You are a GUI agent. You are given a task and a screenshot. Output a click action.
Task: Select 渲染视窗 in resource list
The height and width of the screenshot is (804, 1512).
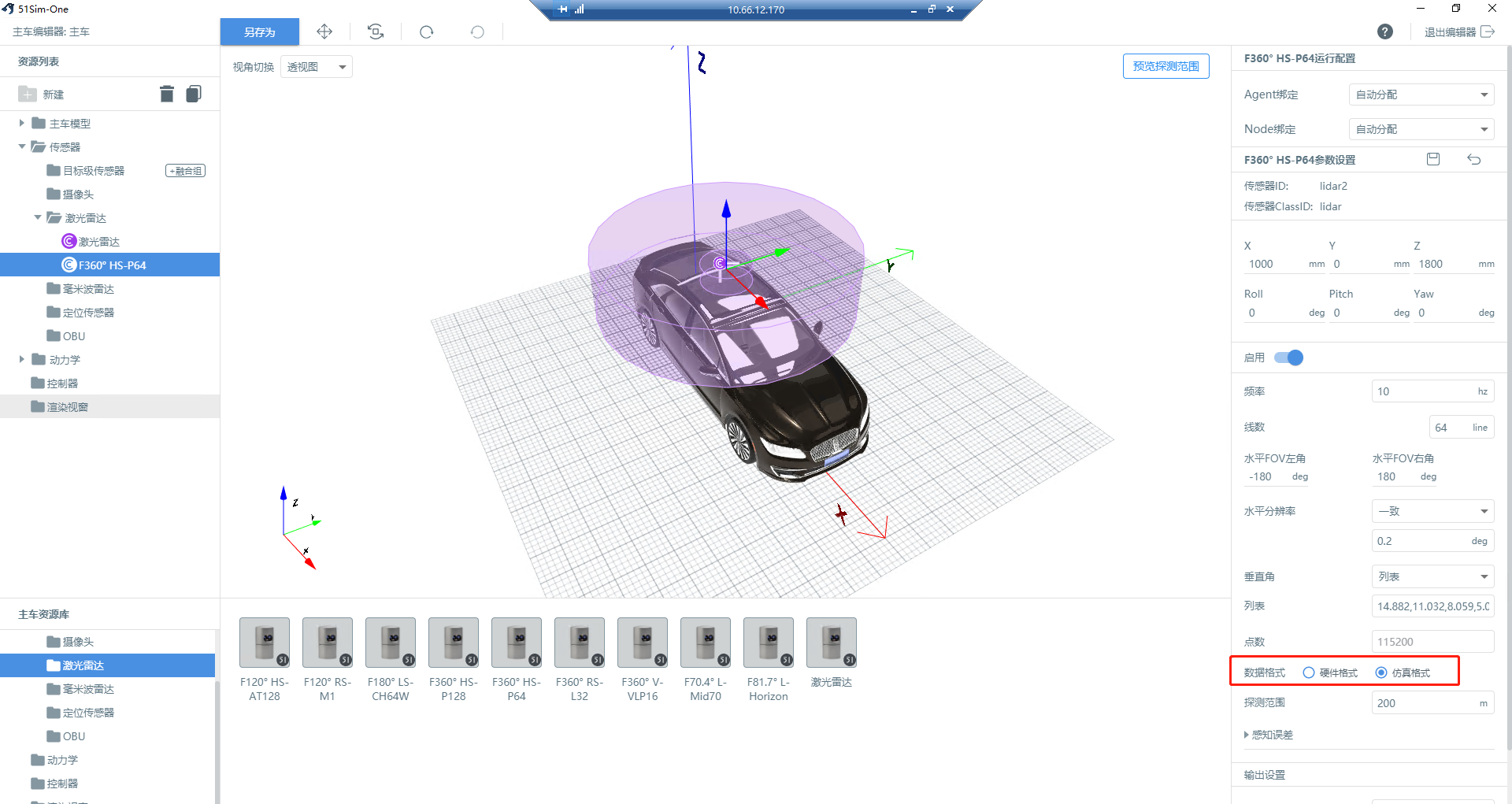(x=109, y=407)
